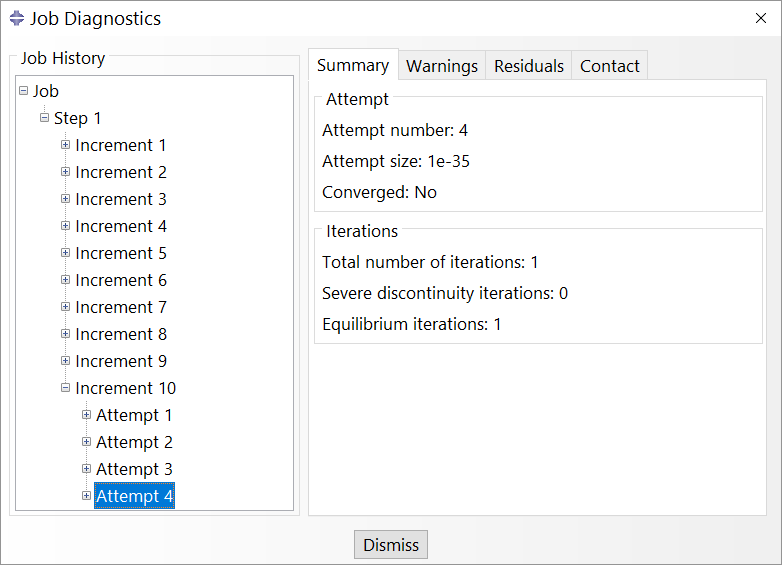
Task: Open the Residuals tab
Action: pyautogui.click(x=529, y=66)
